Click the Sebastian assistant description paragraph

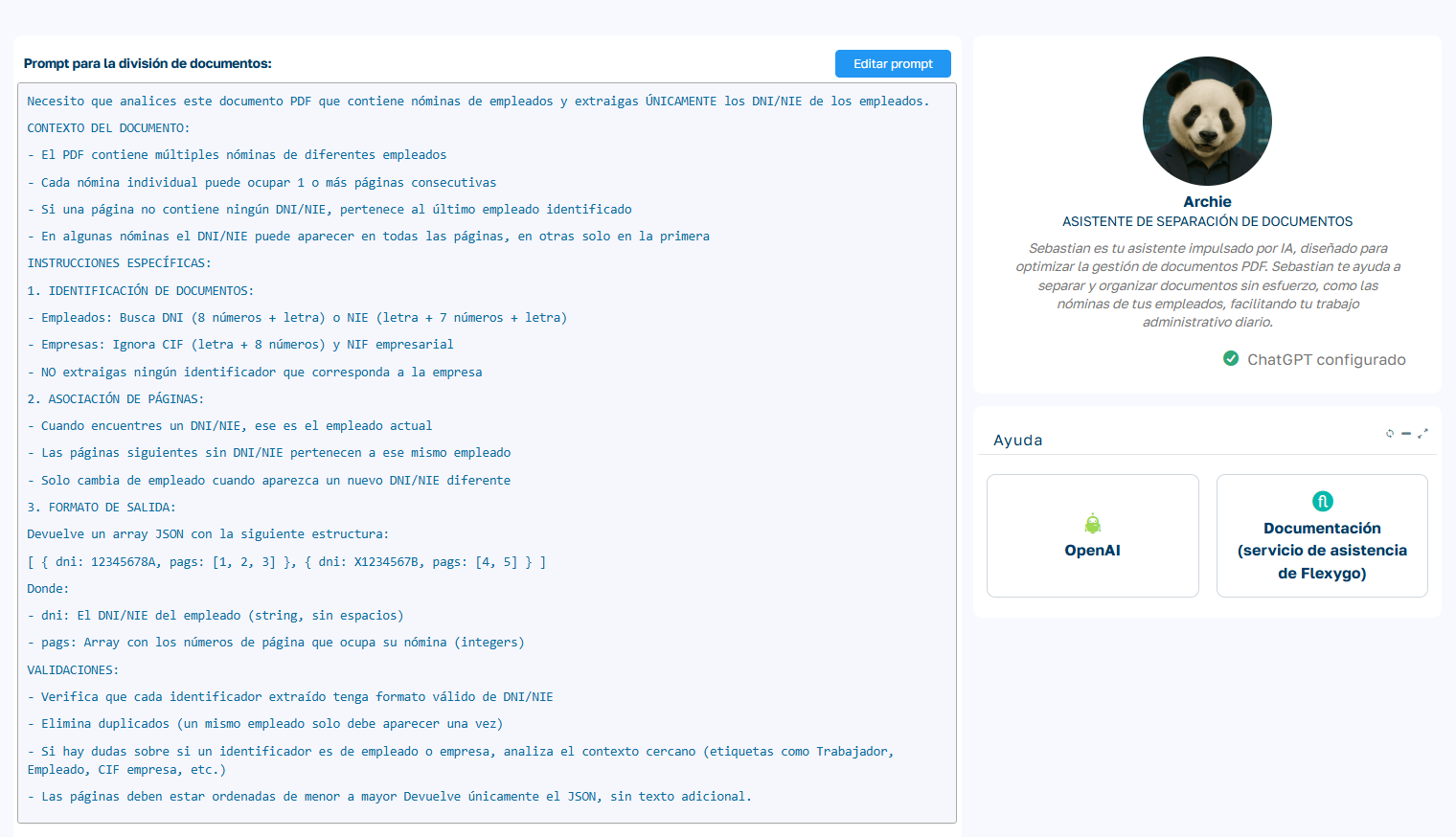tap(1208, 284)
